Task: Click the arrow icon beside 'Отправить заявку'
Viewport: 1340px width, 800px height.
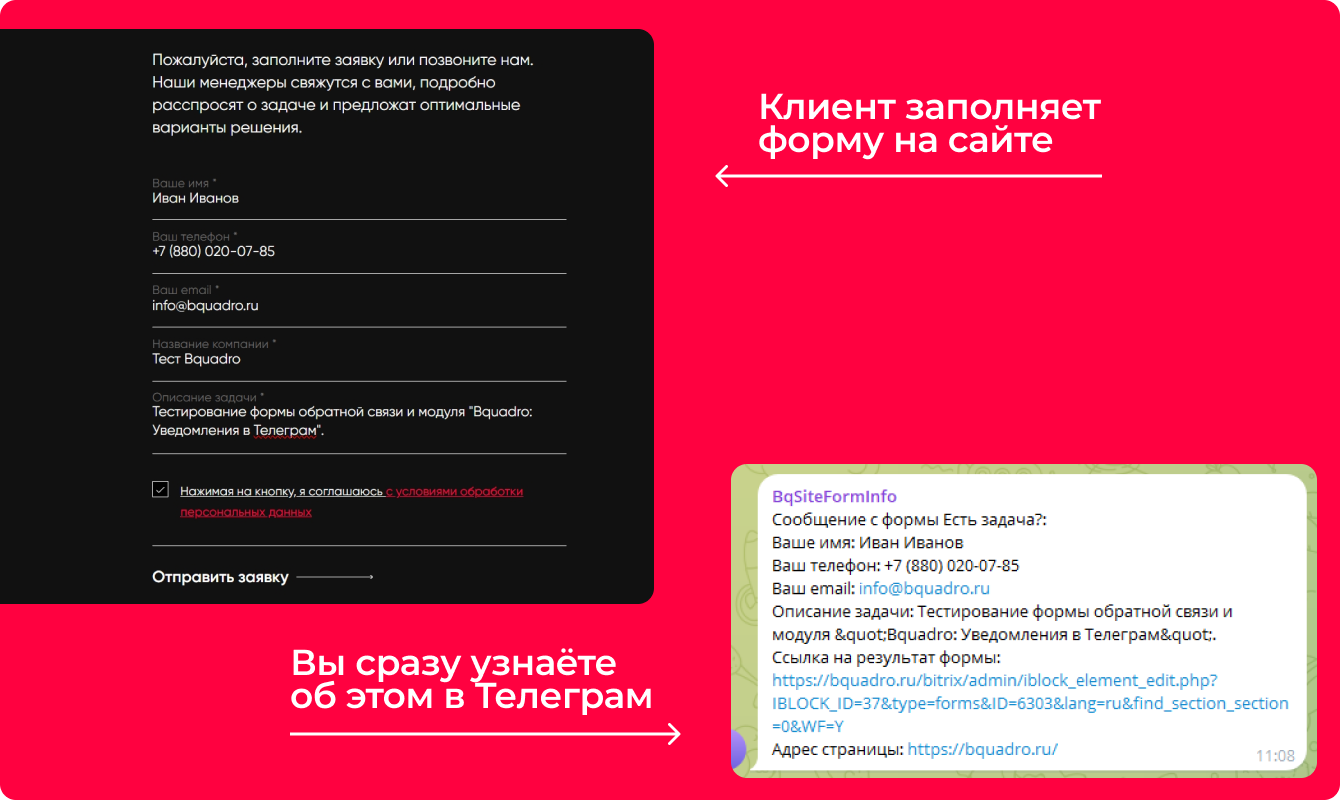Action: click(334, 577)
